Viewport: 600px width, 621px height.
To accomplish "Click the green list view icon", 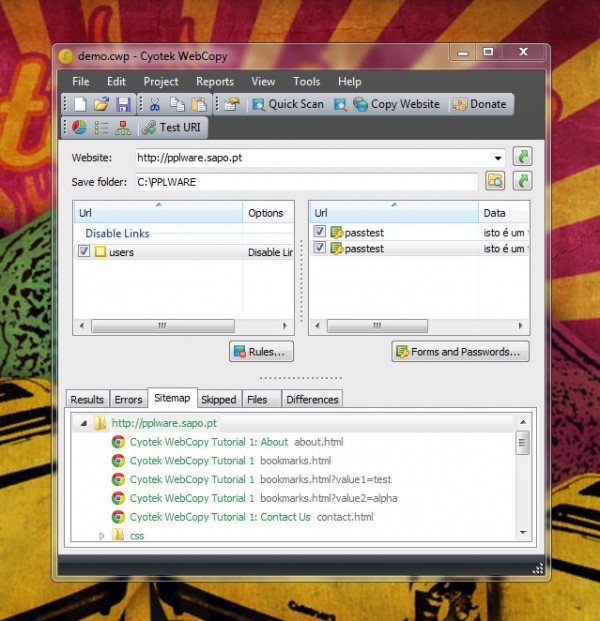I will 101,128.
